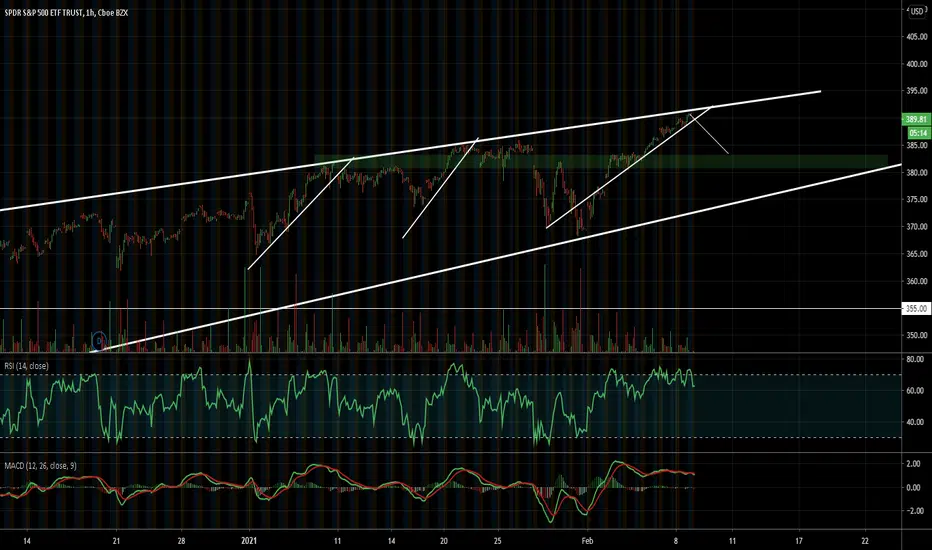Click the 380.00 price axis label

click(917, 173)
